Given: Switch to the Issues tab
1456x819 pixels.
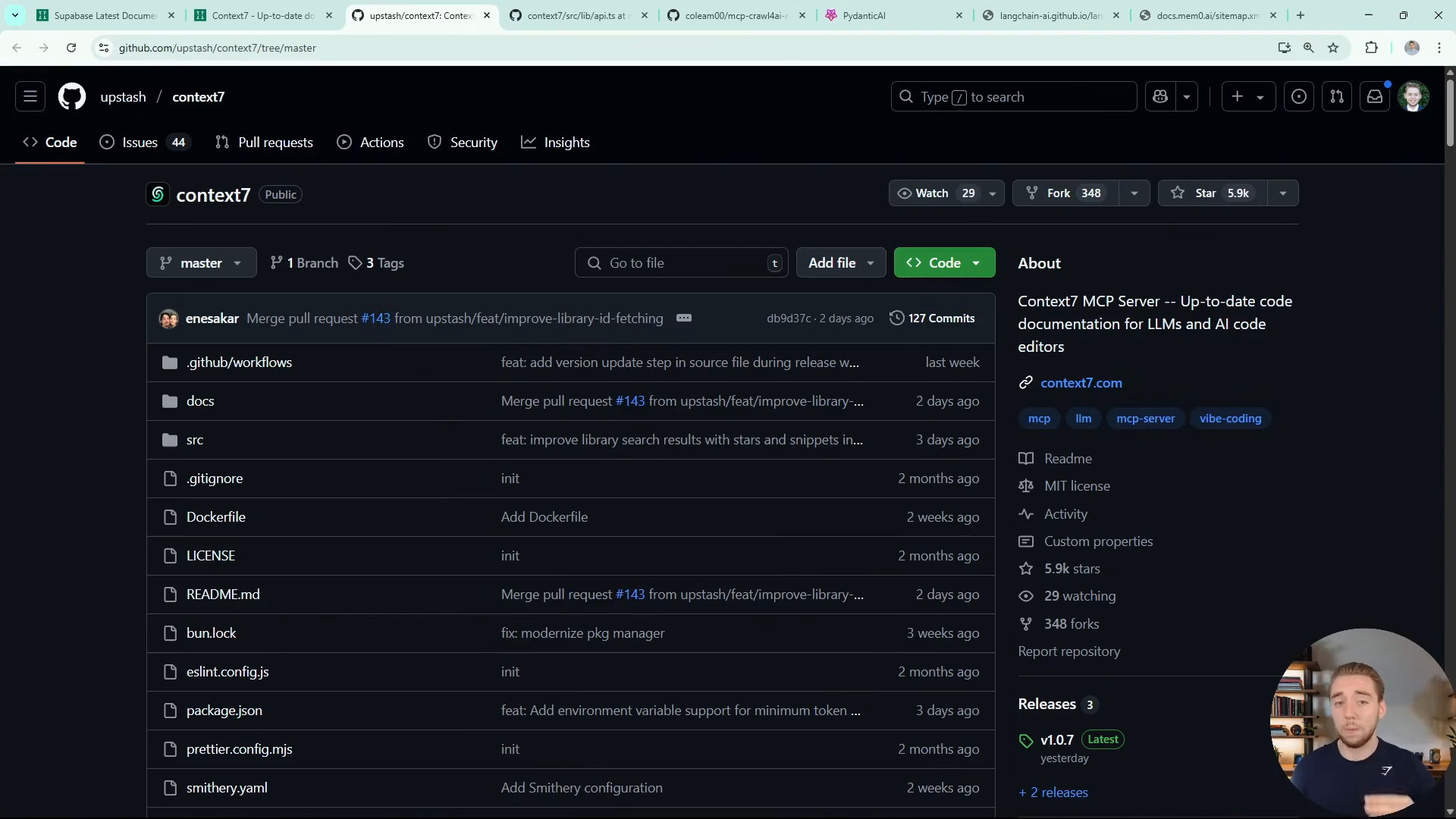Looking at the screenshot, I should 145,143.
